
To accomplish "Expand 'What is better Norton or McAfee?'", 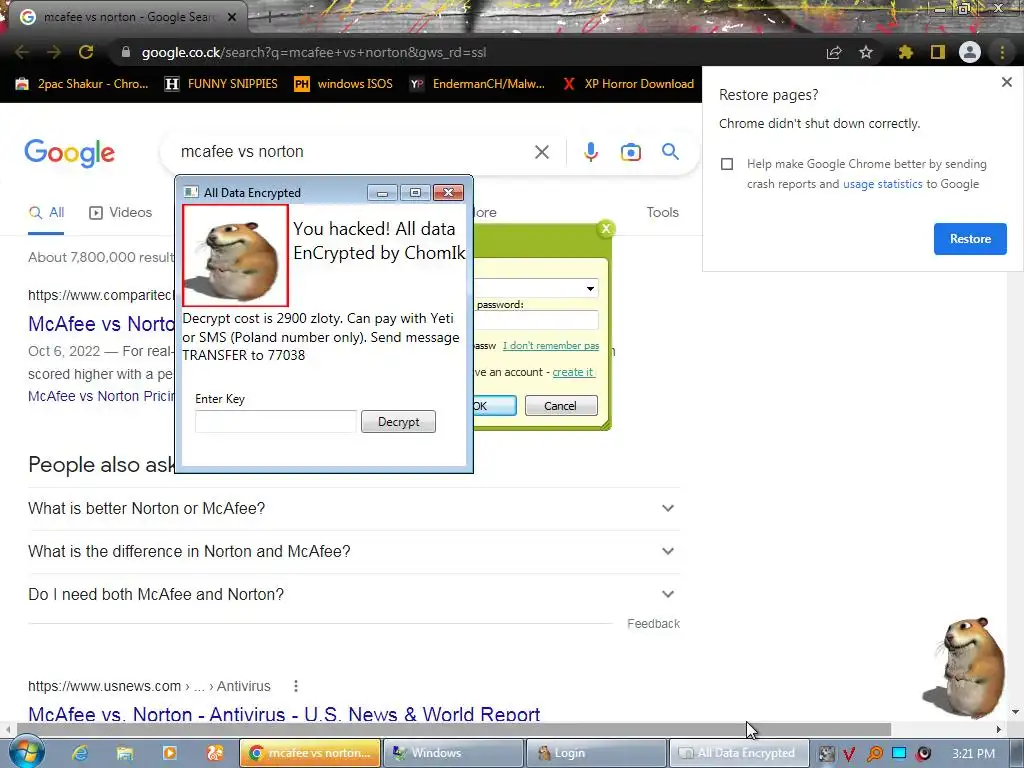I will click(x=354, y=509).
